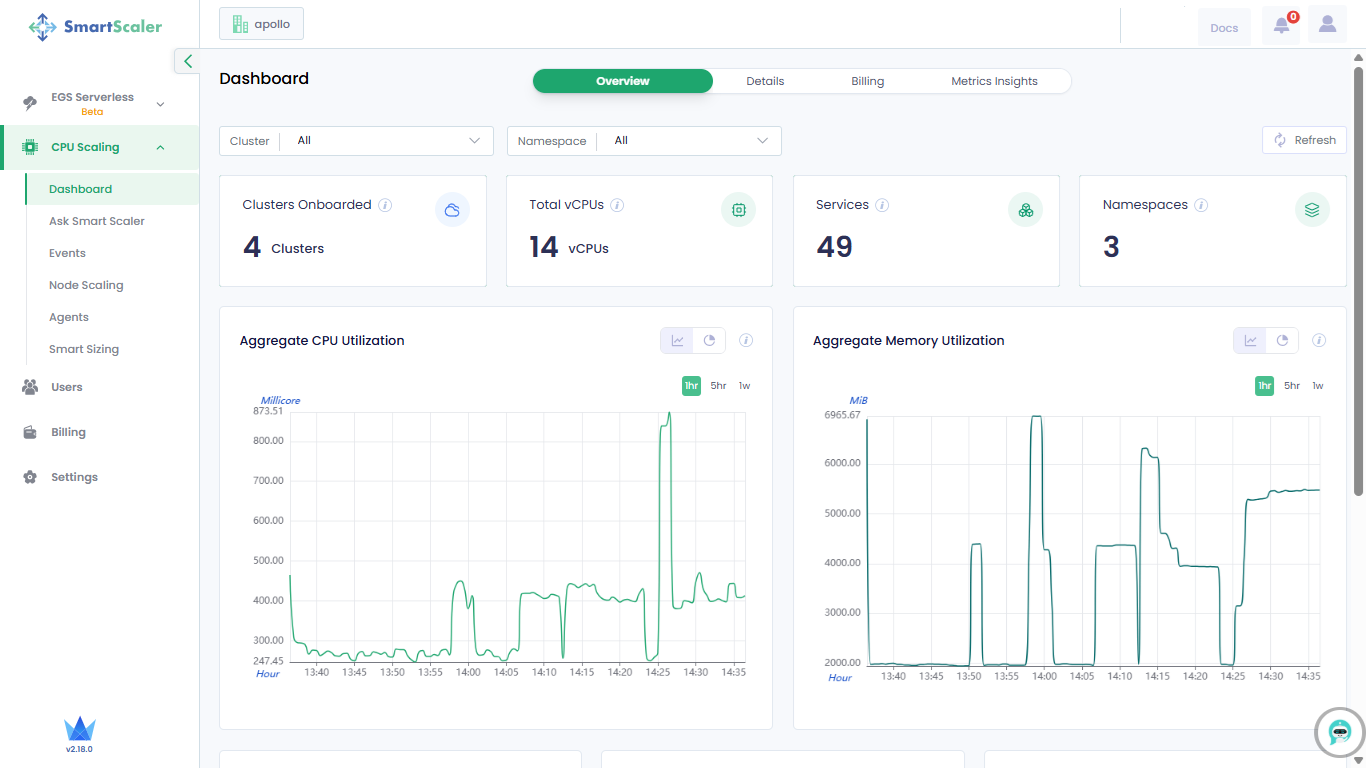
Task: Open the notifications bell icon
Action: tap(1281, 27)
